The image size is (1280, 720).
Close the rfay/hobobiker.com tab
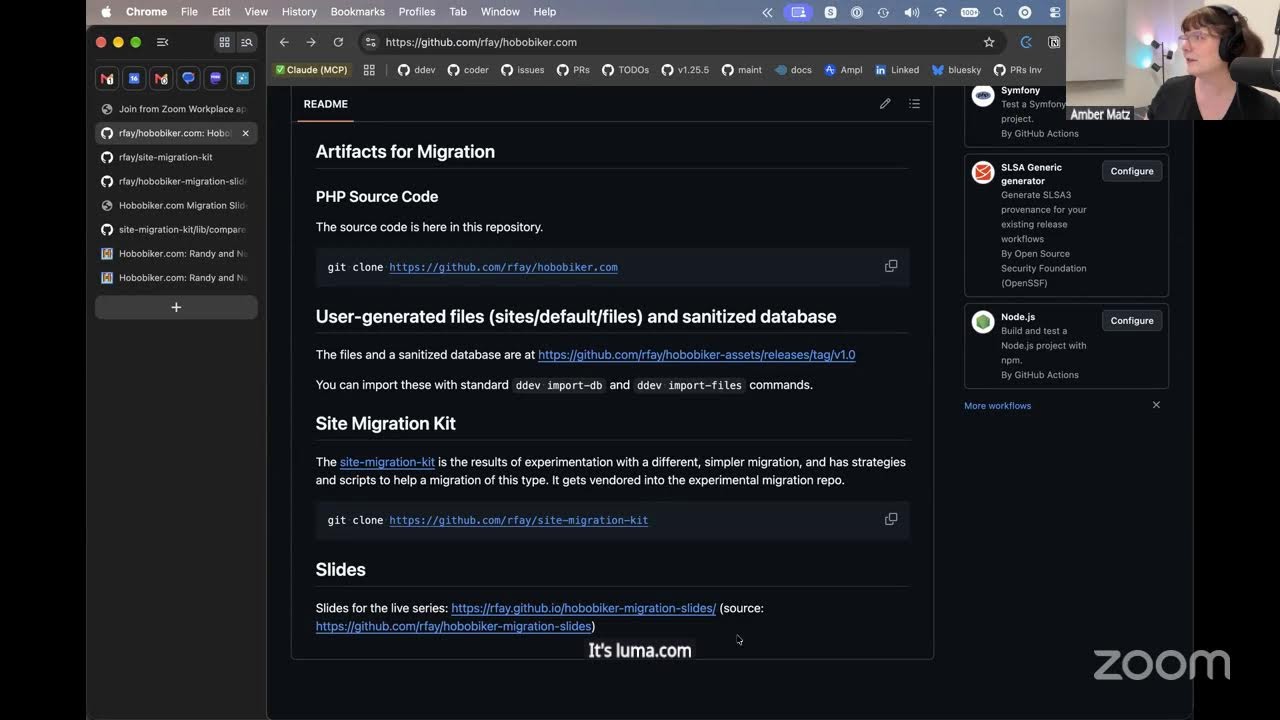point(245,133)
